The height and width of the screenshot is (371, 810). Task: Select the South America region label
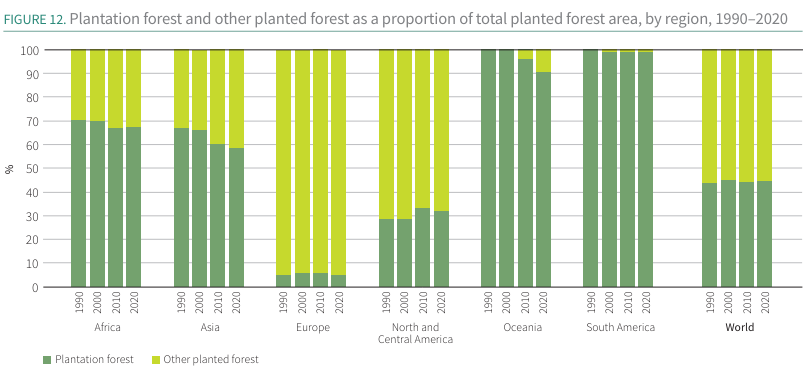pyautogui.click(x=620, y=328)
